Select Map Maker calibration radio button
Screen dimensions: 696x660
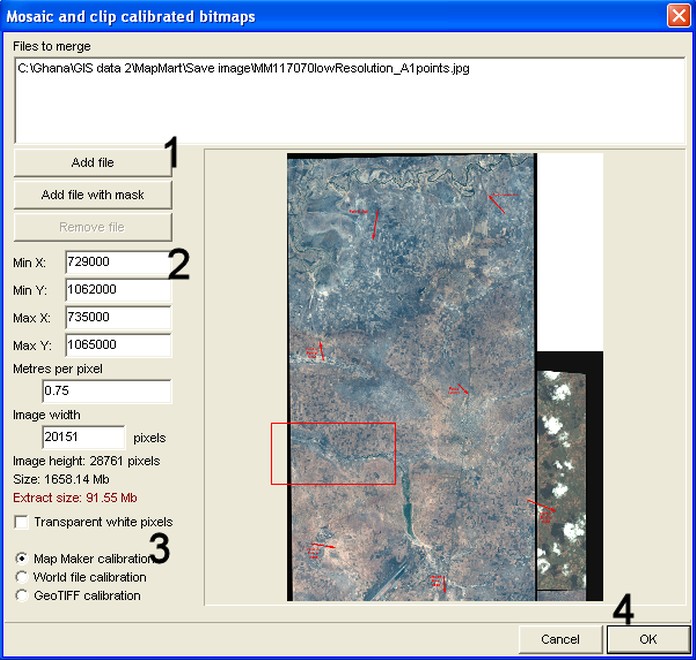click(x=22, y=558)
